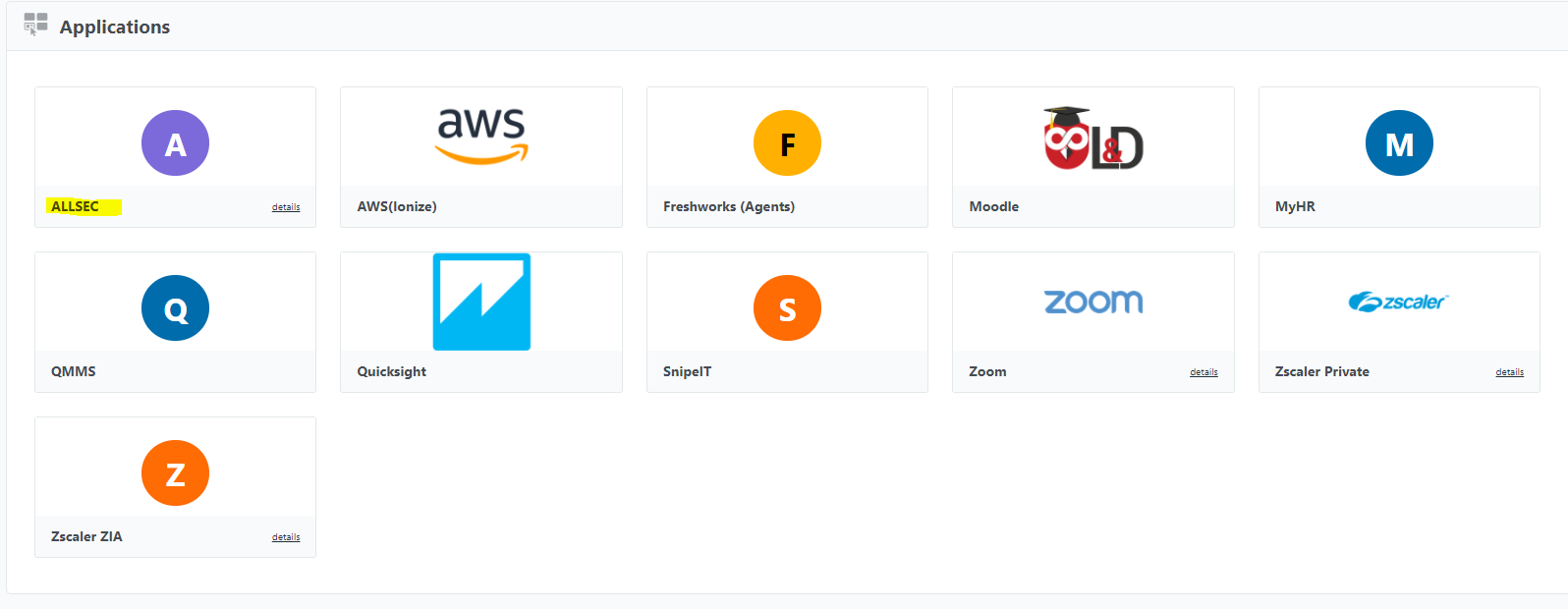Open the Zscaler ZIA orange Z icon
Image resolution: width=1568 pixels, height=609 pixels.
coord(175,473)
